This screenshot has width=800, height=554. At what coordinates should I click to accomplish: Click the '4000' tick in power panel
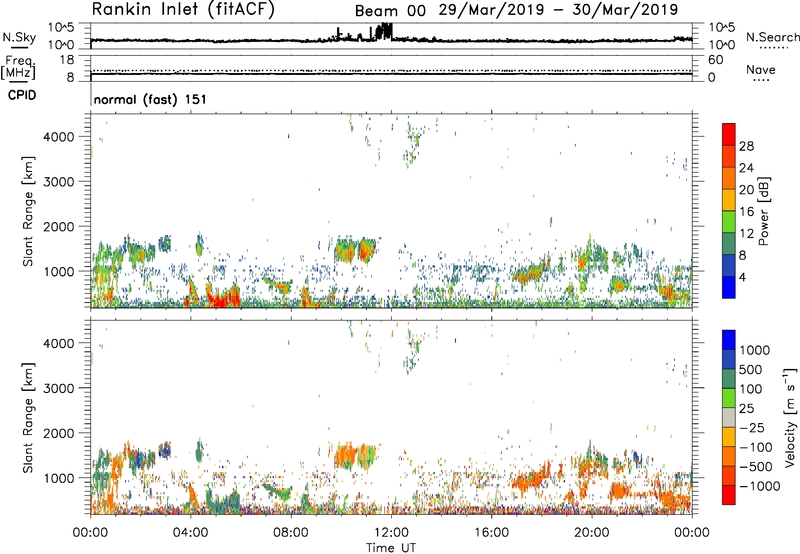click(x=59, y=137)
